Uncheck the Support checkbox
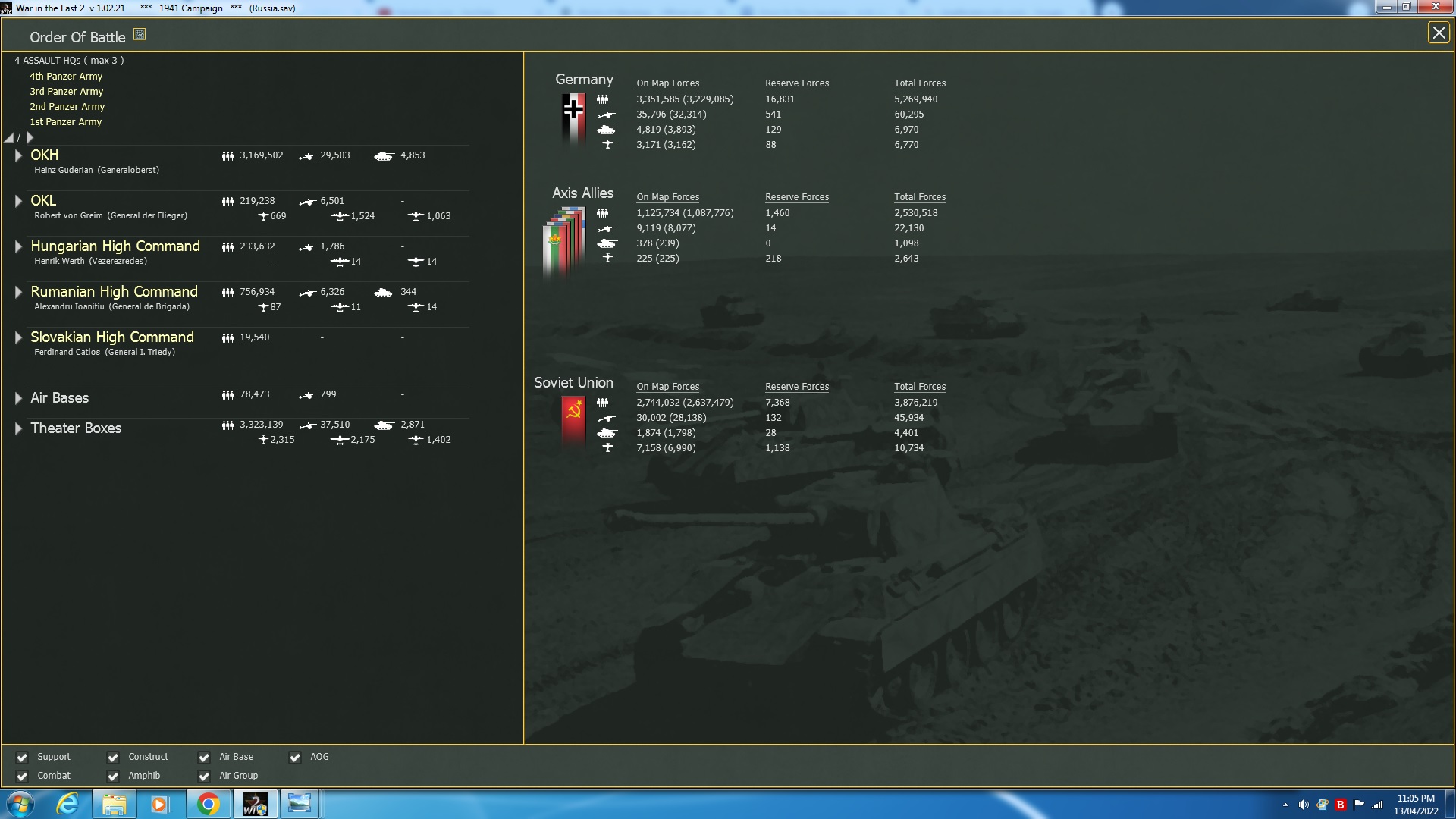Viewport: 1456px width, 819px height. [22, 758]
